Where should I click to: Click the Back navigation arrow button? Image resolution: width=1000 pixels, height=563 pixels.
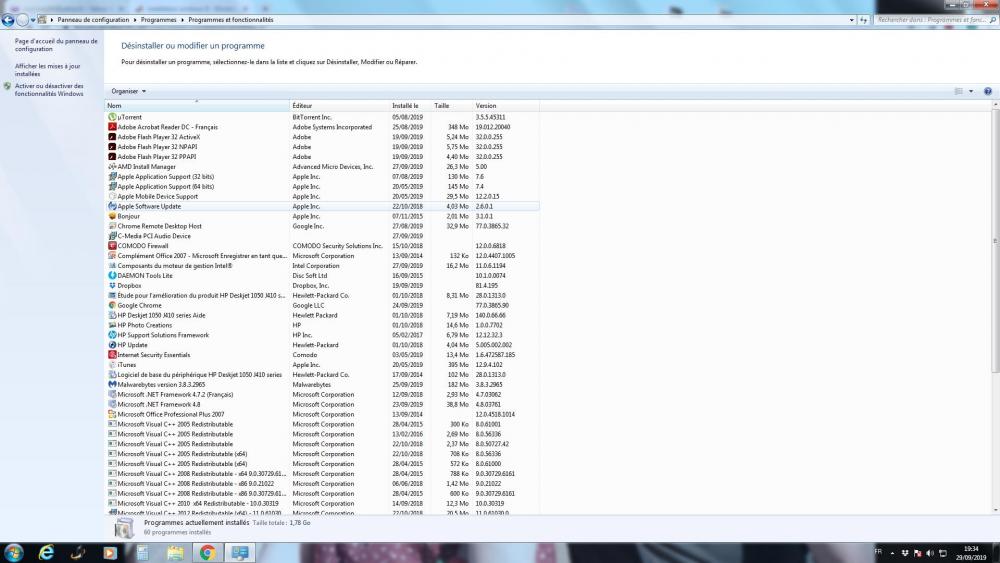(9, 19)
